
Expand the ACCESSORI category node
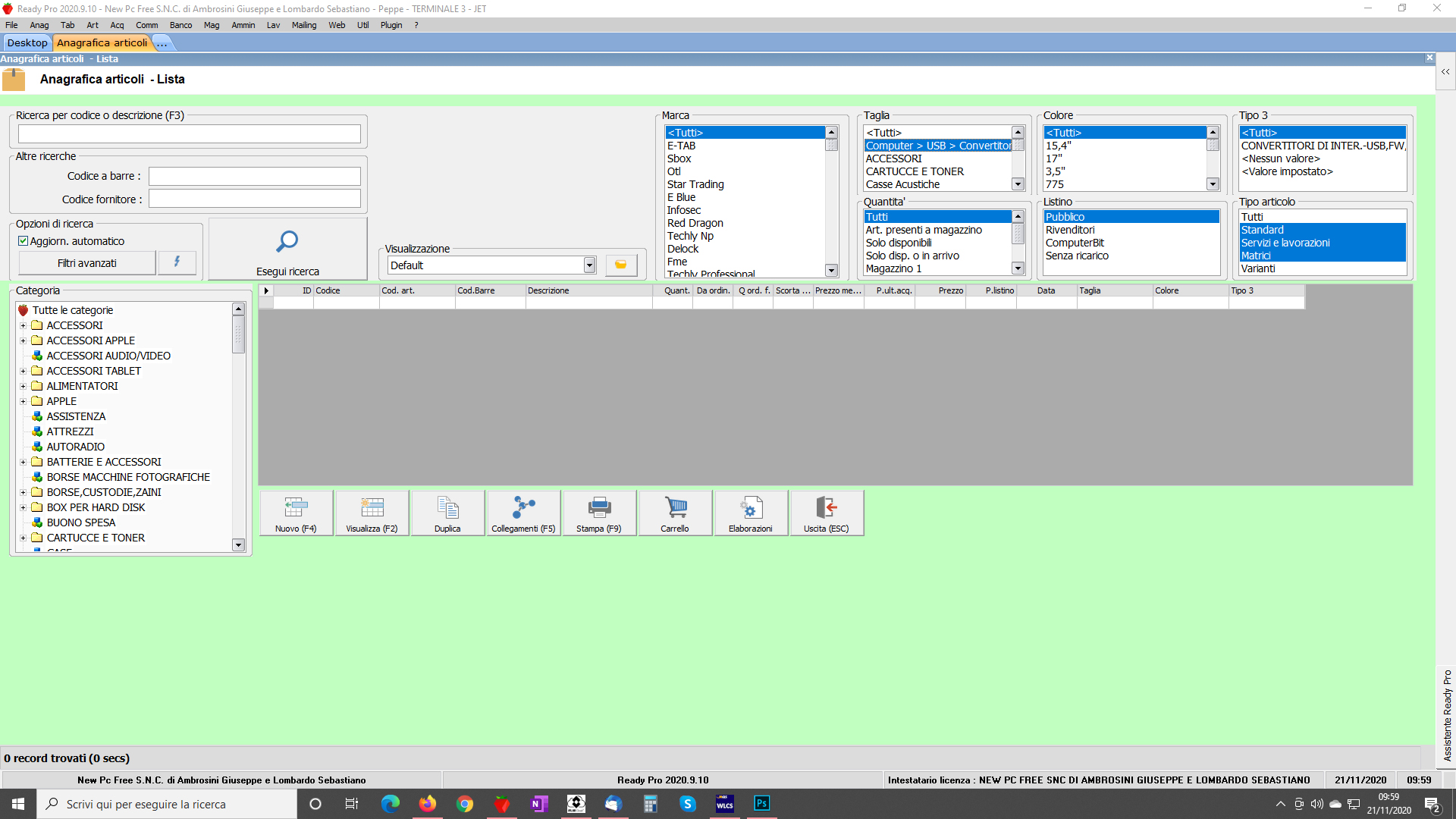[x=23, y=325]
